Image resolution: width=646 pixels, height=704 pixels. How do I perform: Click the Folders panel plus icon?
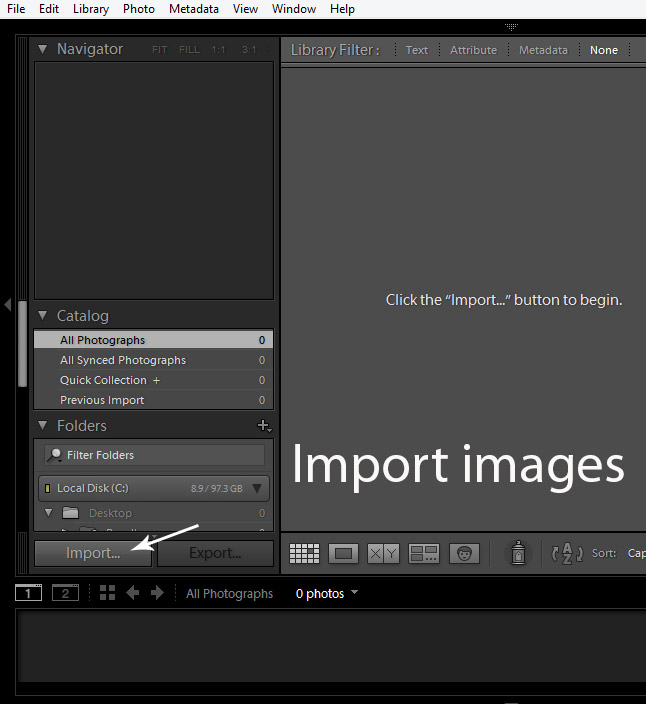264,425
